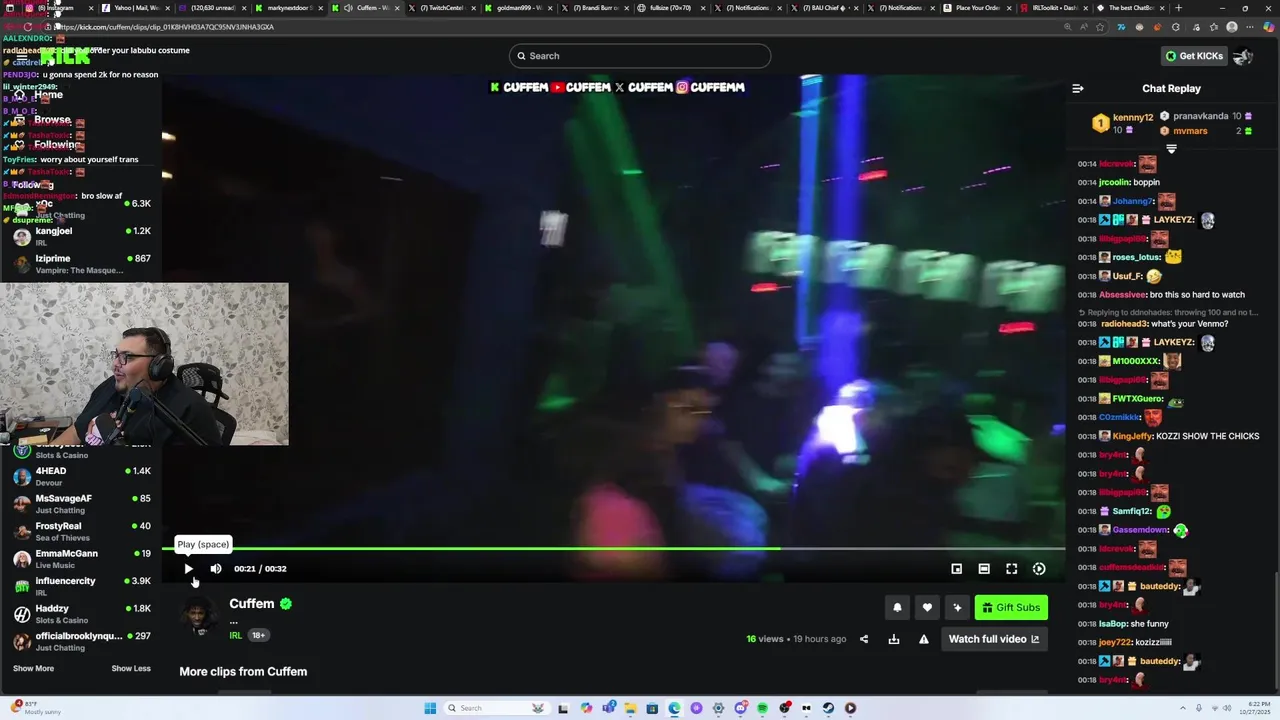Select Haddzy in the sidebar list

[81, 614]
